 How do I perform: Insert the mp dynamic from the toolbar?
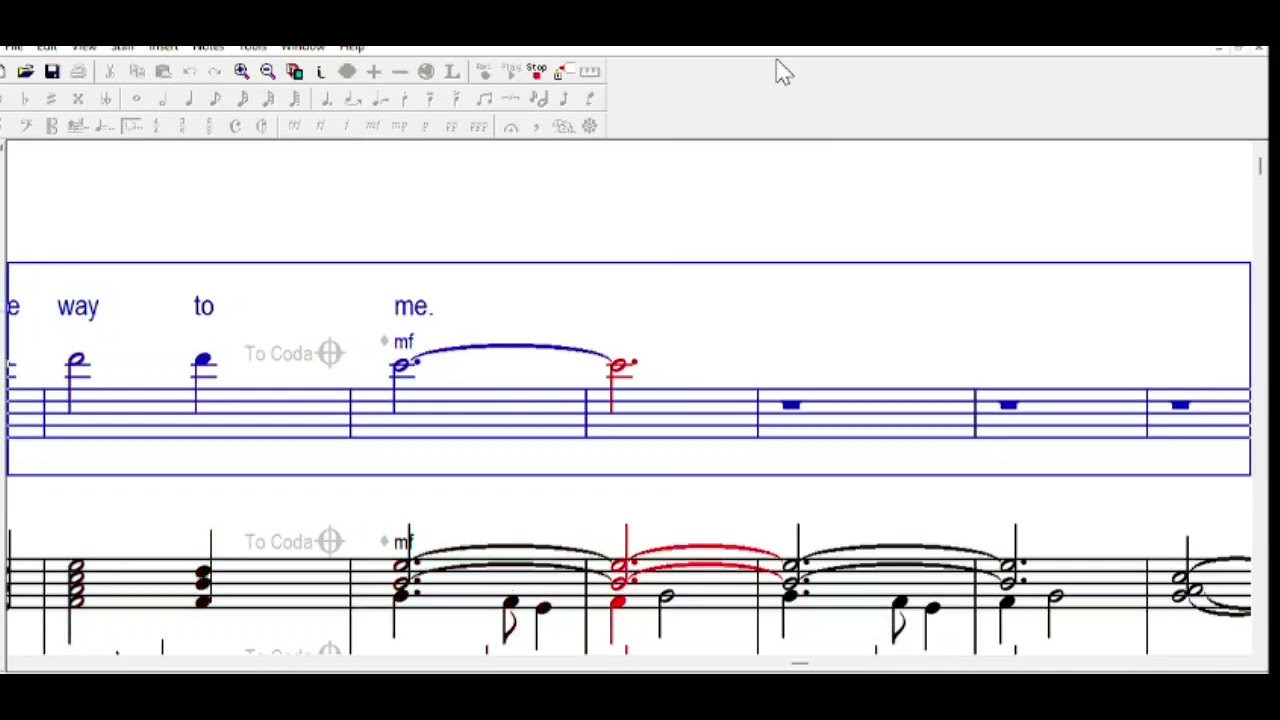click(399, 126)
